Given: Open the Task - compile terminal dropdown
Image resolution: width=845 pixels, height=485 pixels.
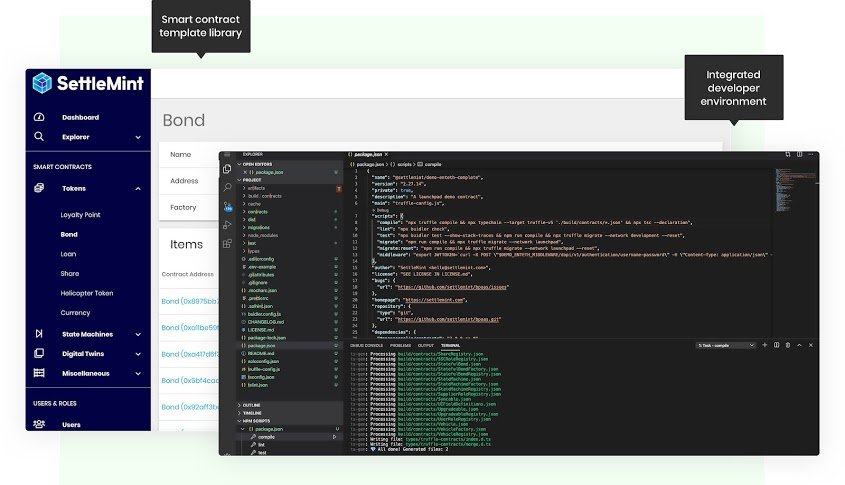Looking at the screenshot, I should tap(725, 345).
